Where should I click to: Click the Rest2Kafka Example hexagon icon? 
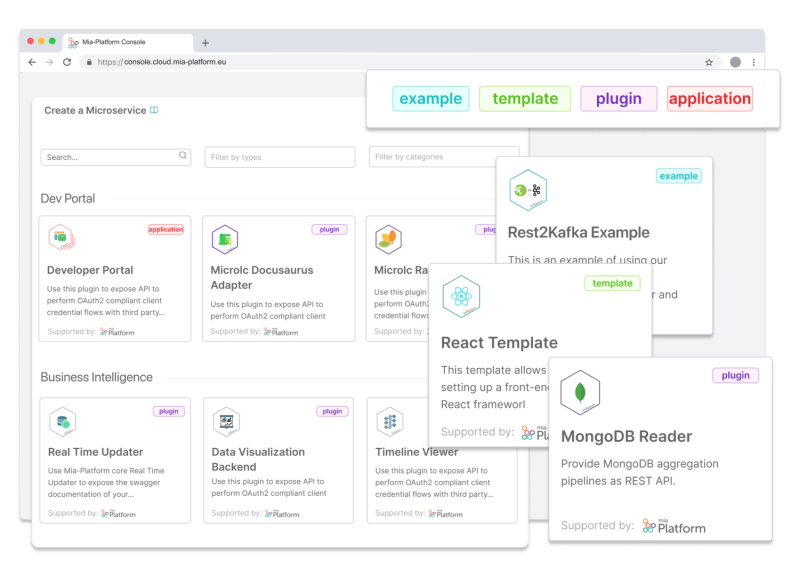click(528, 190)
